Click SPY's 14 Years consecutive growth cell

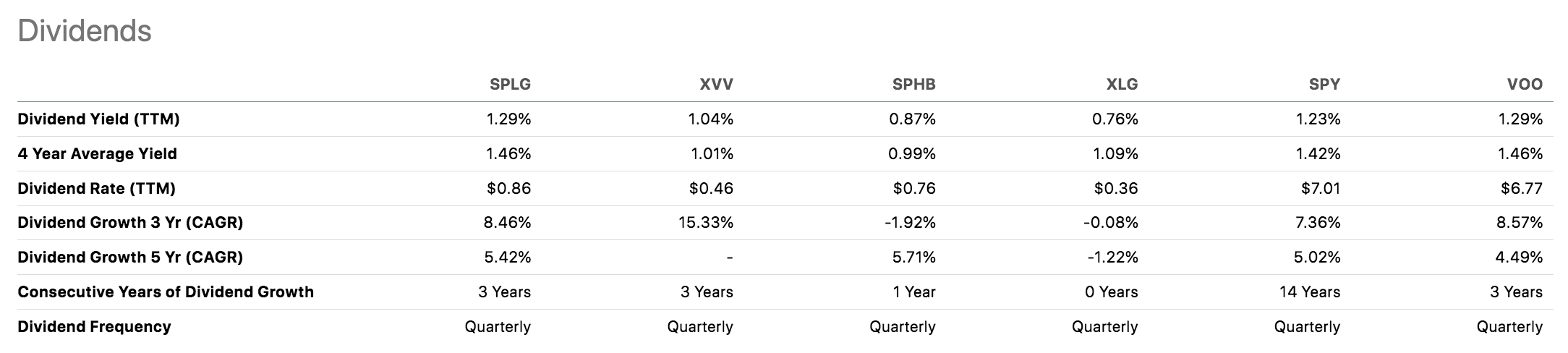tap(1309, 292)
